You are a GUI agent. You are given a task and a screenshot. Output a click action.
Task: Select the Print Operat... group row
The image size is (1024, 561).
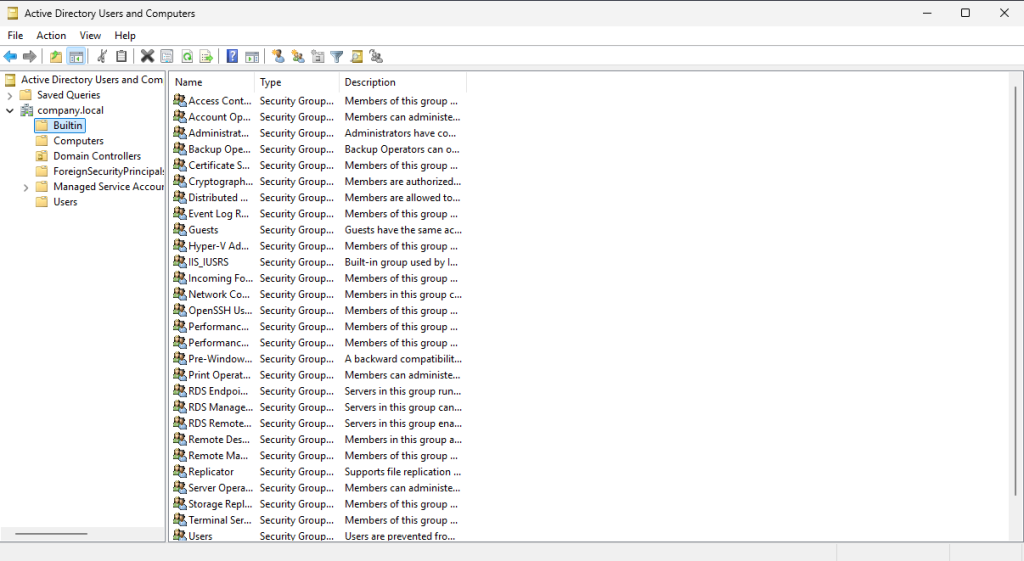click(317, 375)
